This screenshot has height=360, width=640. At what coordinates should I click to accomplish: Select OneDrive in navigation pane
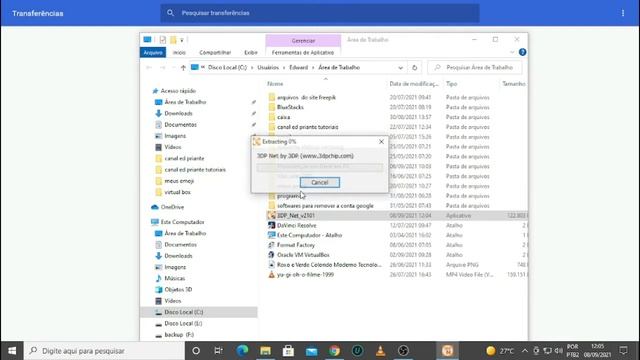[x=172, y=207]
